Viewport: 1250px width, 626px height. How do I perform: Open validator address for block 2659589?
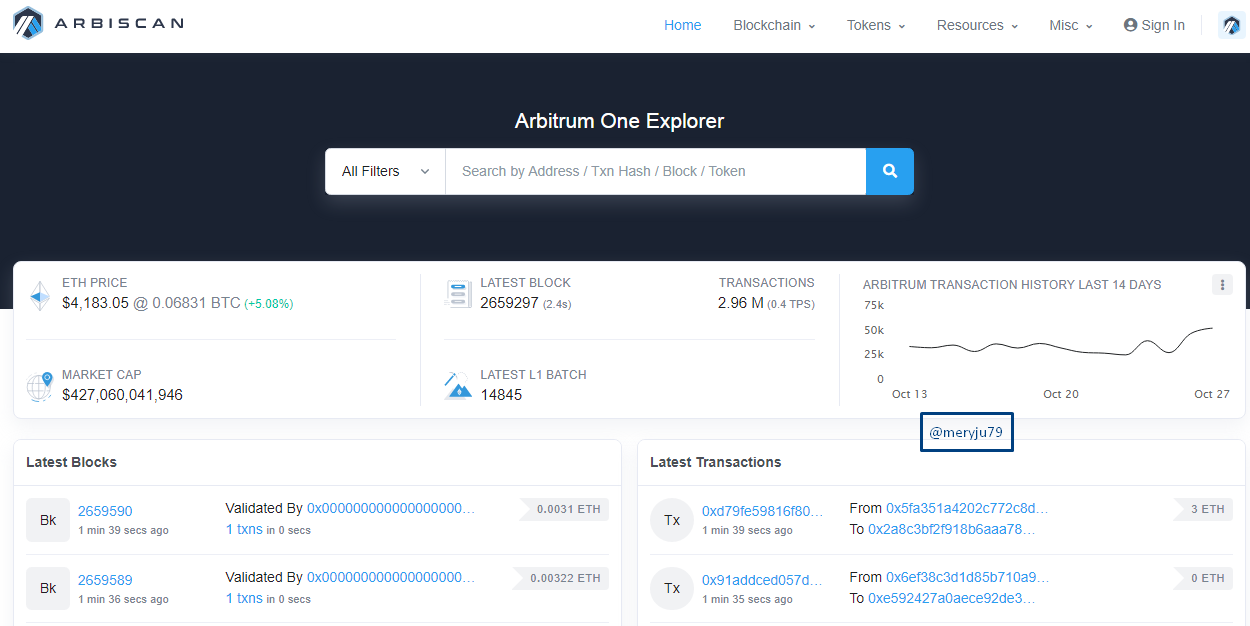[x=391, y=577]
